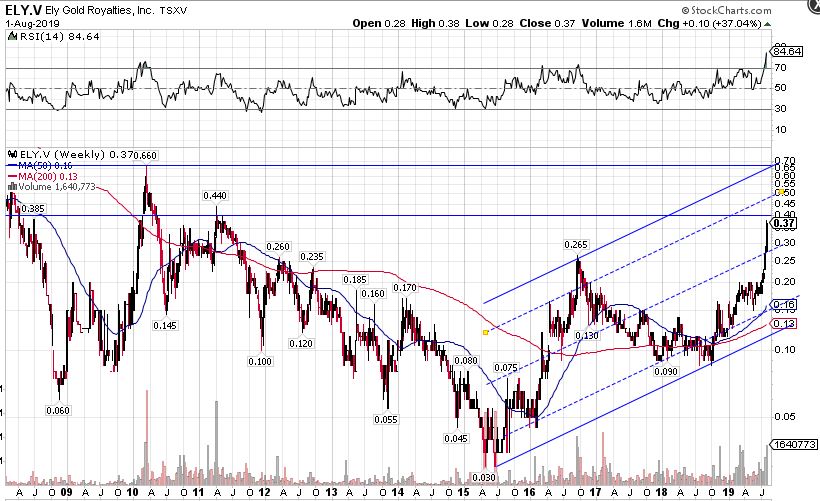This screenshot has height=501, width=820.
Task: Click the 0.120 low price label
Action: point(301,344)
